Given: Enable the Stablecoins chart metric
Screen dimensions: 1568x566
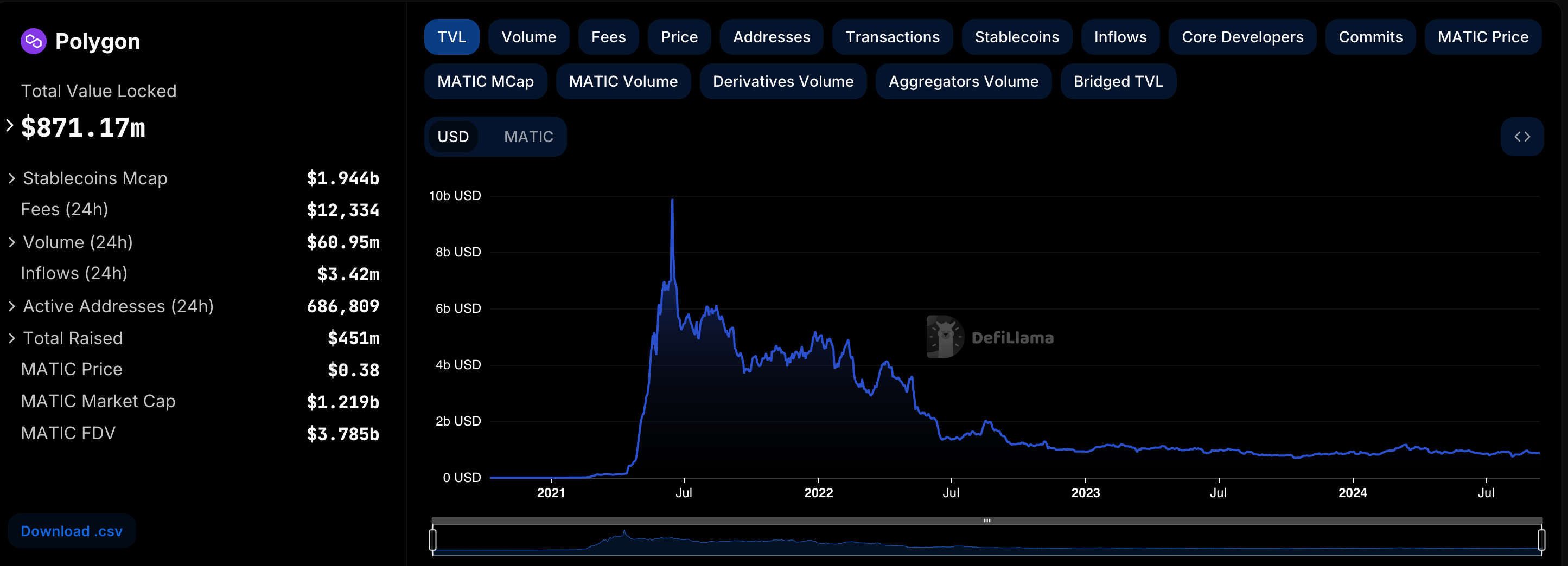Looking at the screenshot, I should 1017,37.
